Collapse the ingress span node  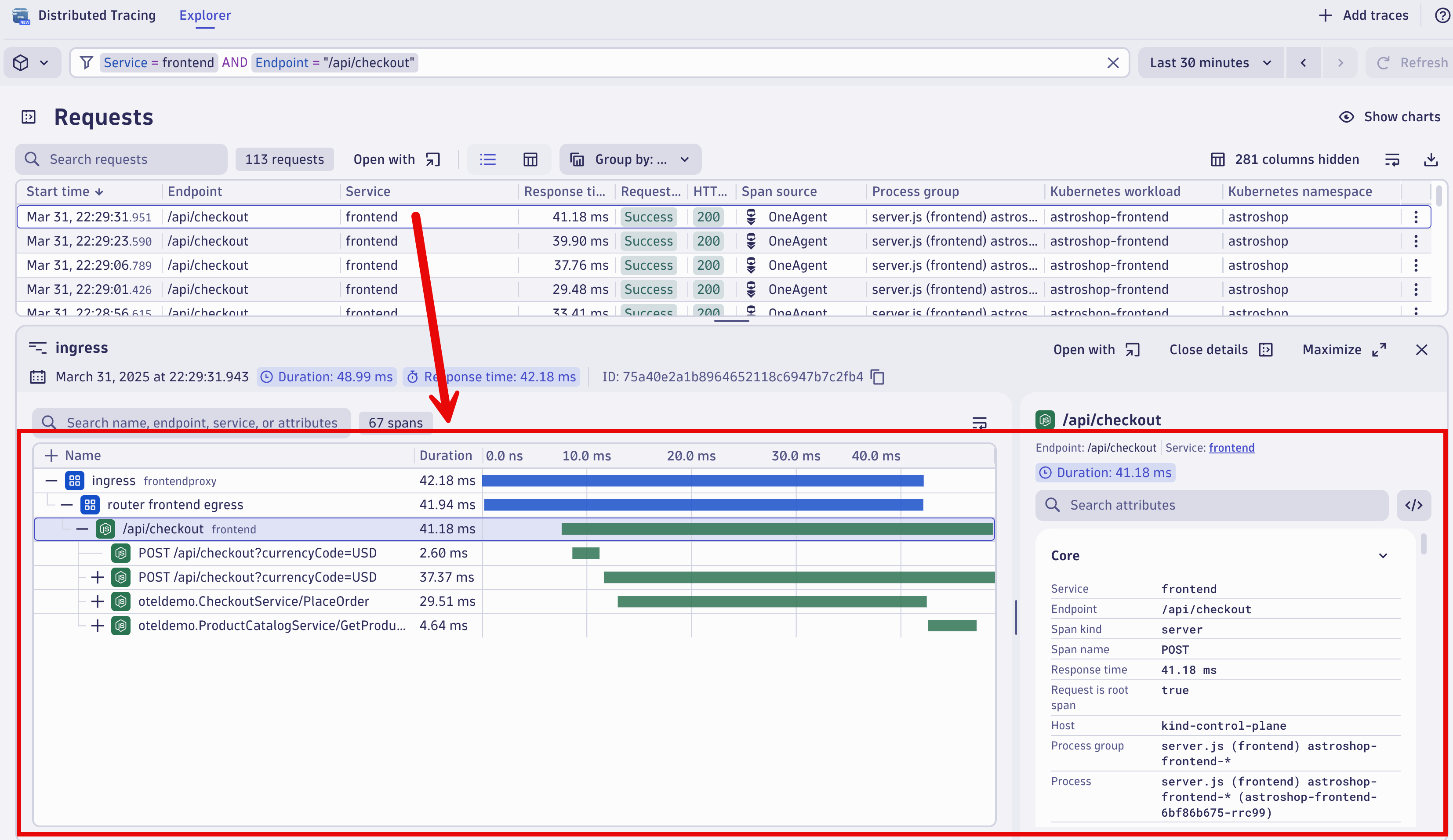(x=51, y=480)
